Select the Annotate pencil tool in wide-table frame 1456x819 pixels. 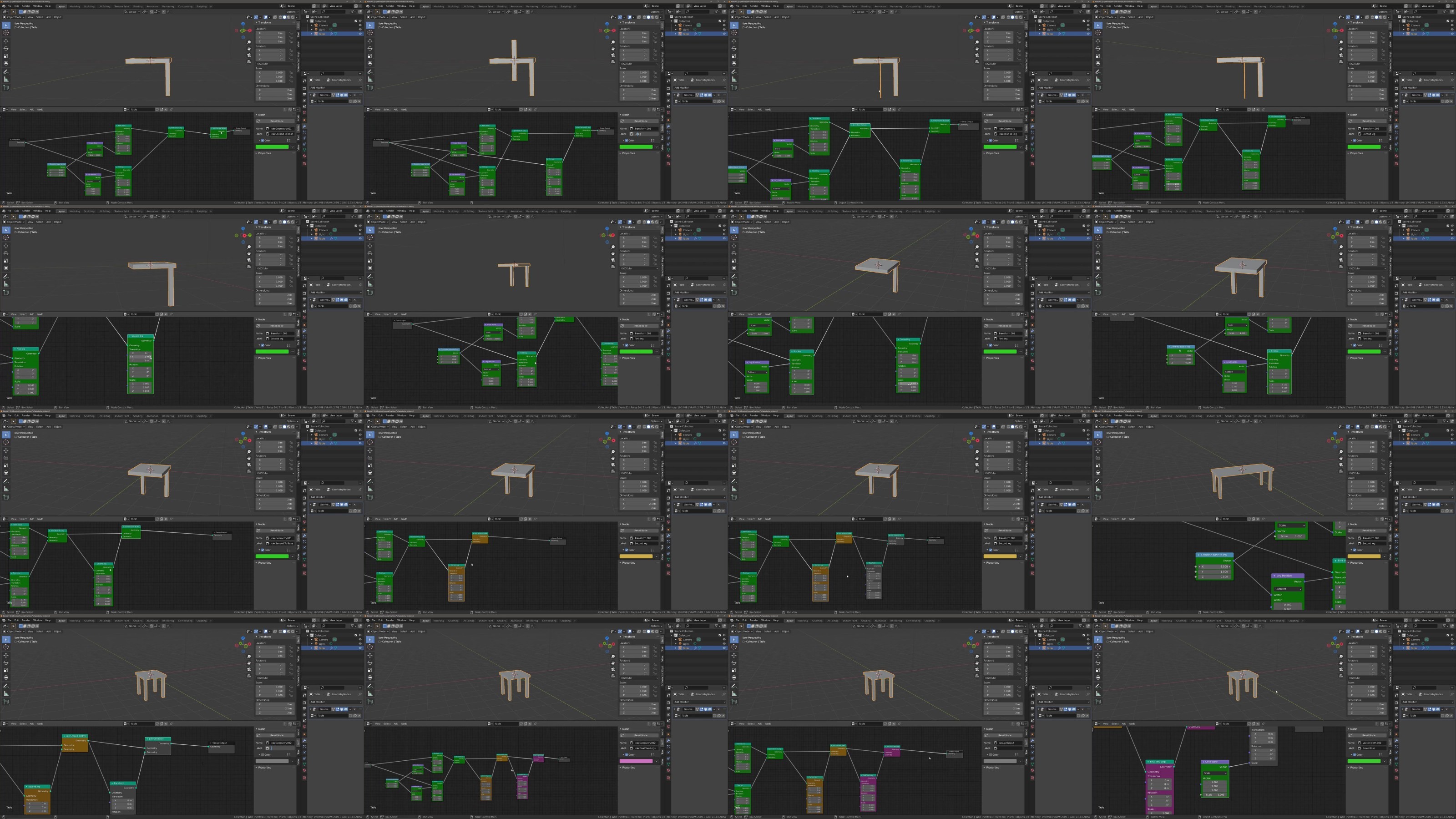[x=1098, y=481]
